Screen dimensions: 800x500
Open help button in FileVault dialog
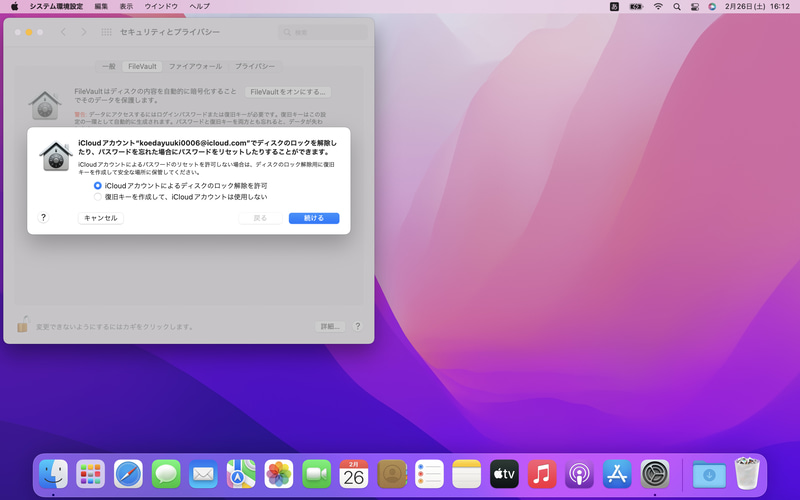(43, 218)
